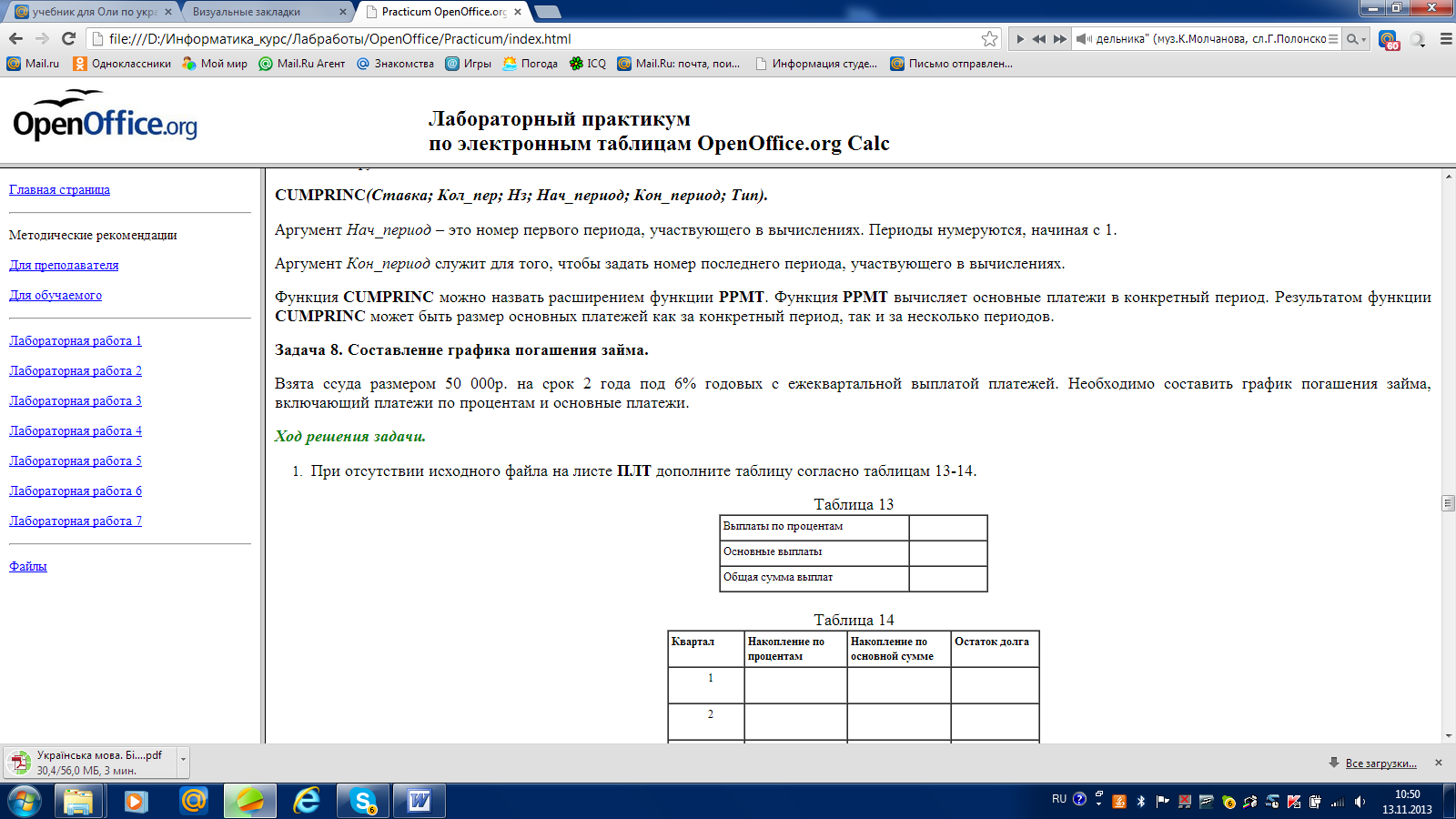1456x819 pixels.
Task: Open the Mail.ru Agent status extension dropdown
Action: coord(1418,39)
